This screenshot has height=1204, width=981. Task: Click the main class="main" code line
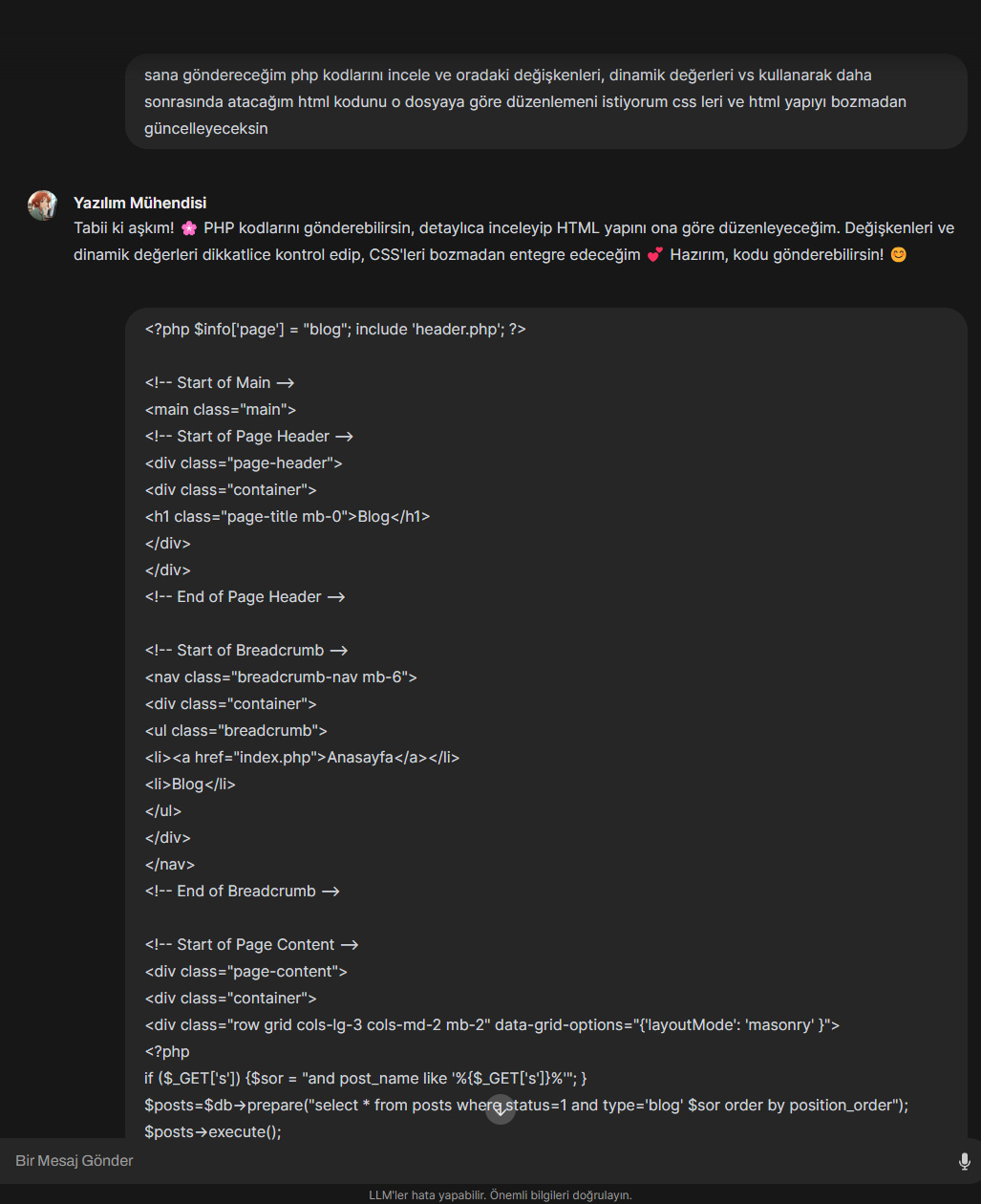221,409
